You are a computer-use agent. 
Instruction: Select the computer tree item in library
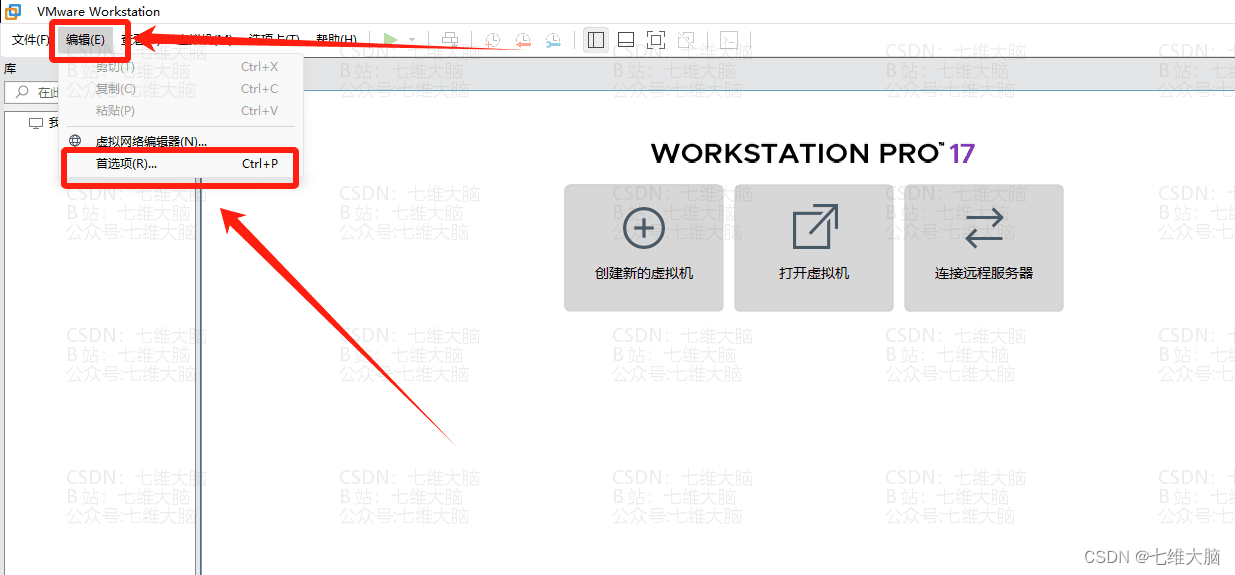click(x=44, y=123)
